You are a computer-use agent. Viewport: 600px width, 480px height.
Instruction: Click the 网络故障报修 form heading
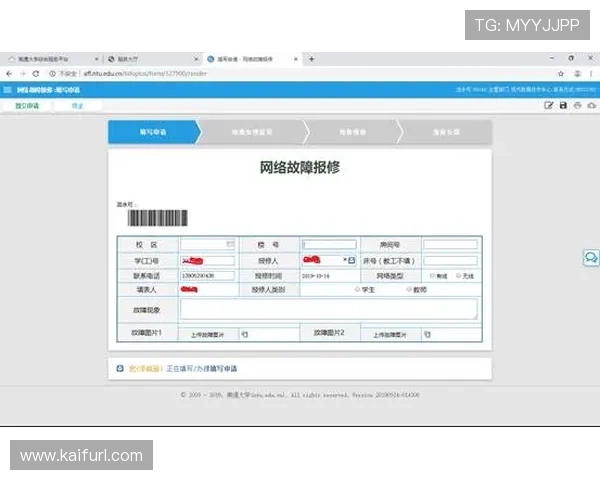300,167
